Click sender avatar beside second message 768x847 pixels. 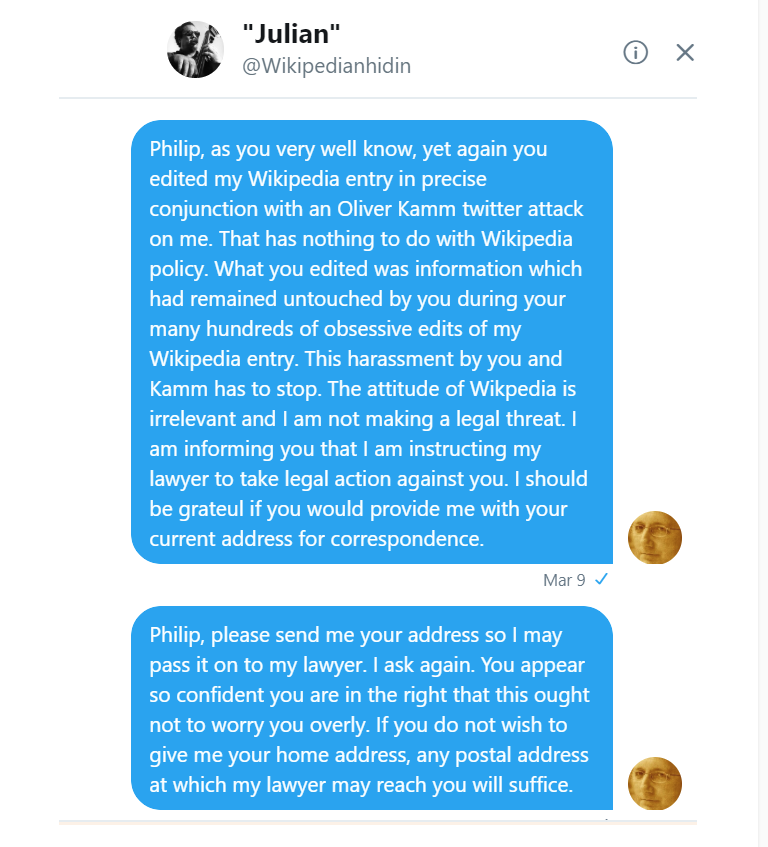click(x=655, y=783)
